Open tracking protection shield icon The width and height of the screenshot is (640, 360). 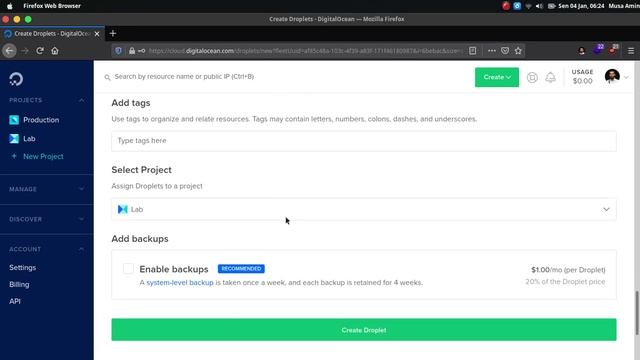(x=118, y=51)
